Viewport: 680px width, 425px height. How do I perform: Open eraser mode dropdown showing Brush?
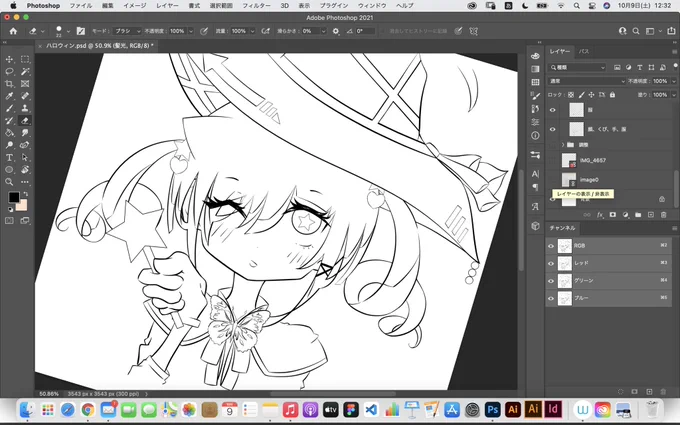(127, 31)
